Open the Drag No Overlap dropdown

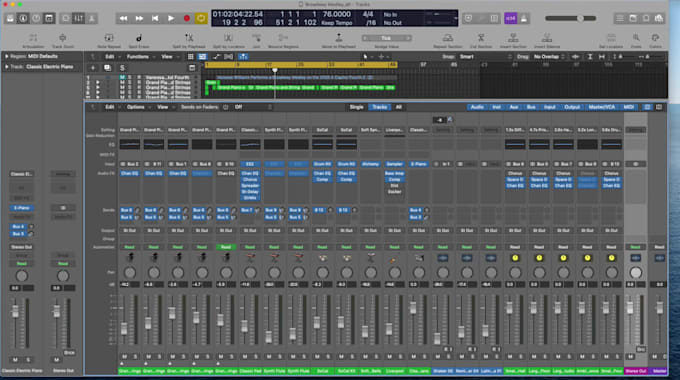pos(549,57)
